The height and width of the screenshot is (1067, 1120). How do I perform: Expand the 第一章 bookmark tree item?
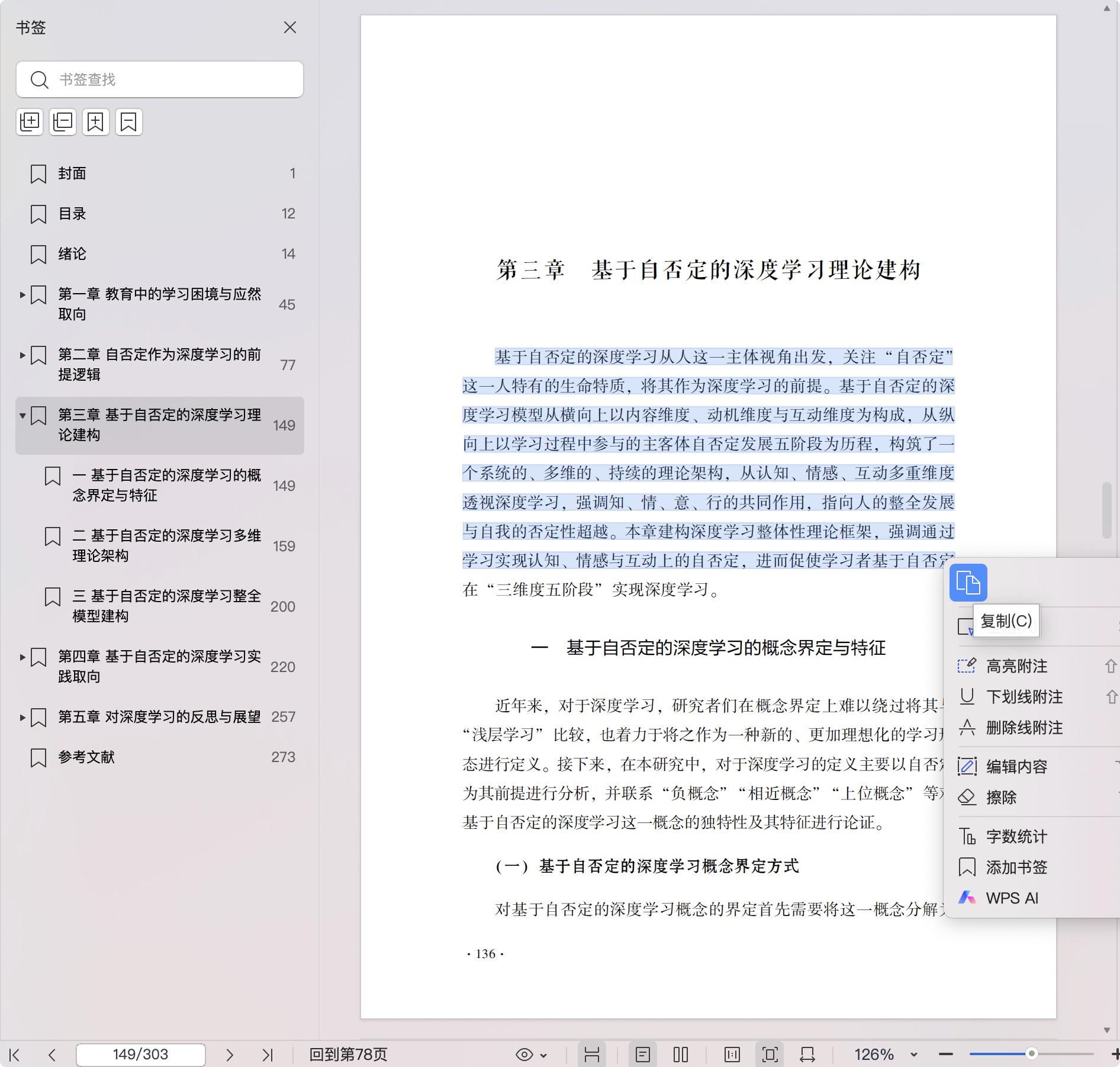[22, 294]
